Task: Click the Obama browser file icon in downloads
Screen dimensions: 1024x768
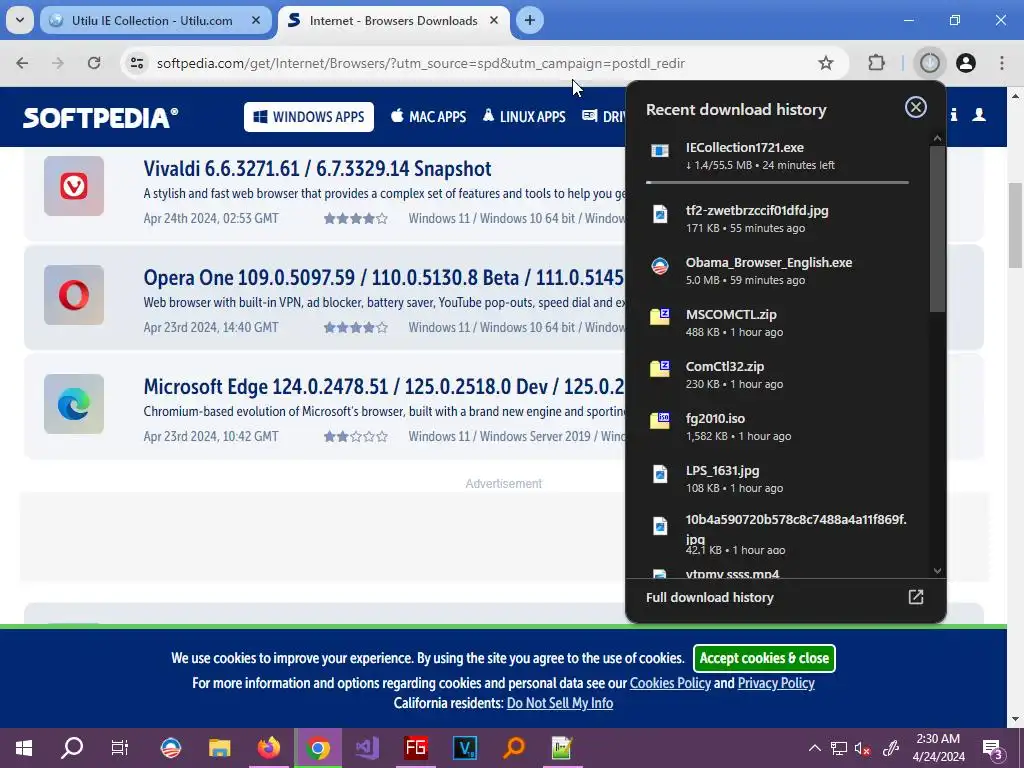Action: 660,266
